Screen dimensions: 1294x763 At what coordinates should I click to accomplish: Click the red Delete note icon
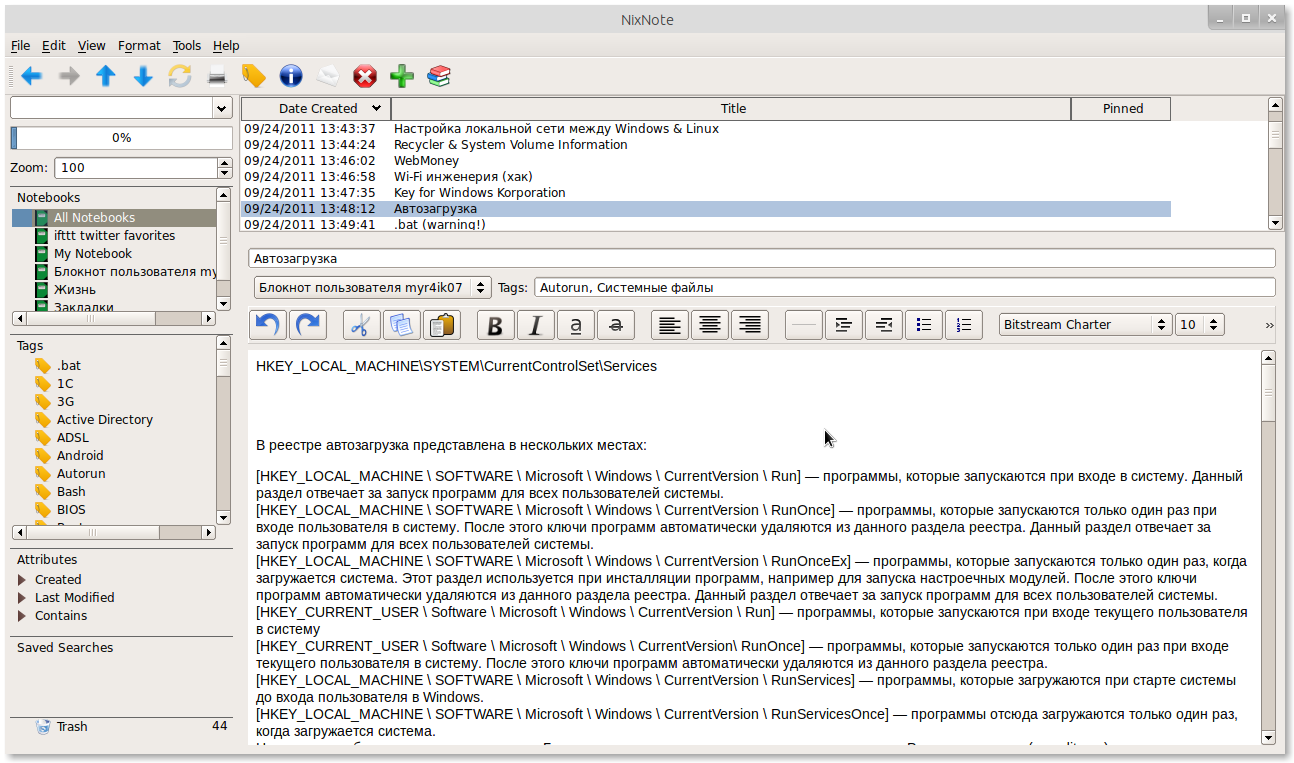click(365, 76)
